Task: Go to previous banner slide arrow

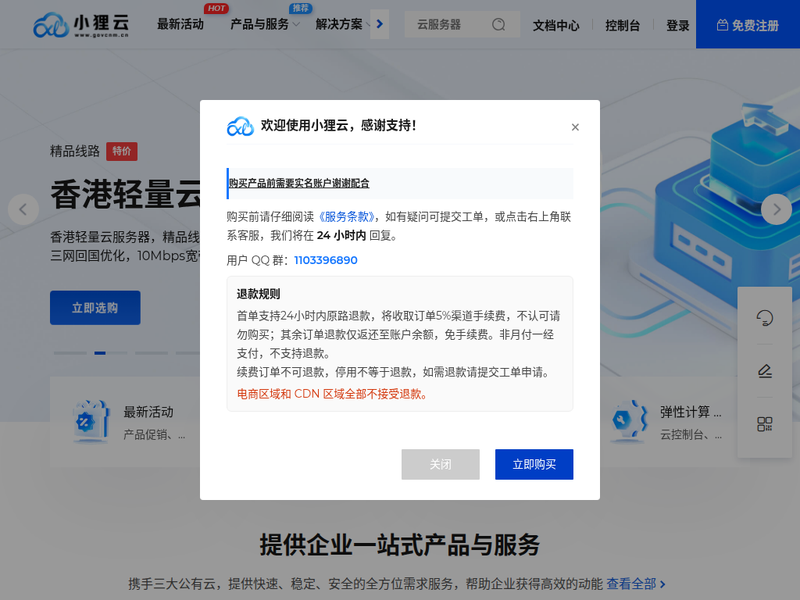Action: pyautogui.click(x=23, y=209)
